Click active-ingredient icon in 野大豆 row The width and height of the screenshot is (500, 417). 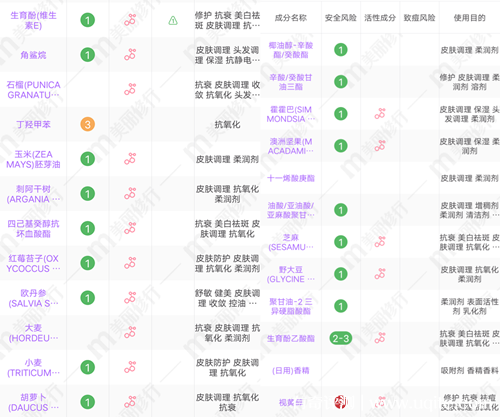tap(380, 274)
